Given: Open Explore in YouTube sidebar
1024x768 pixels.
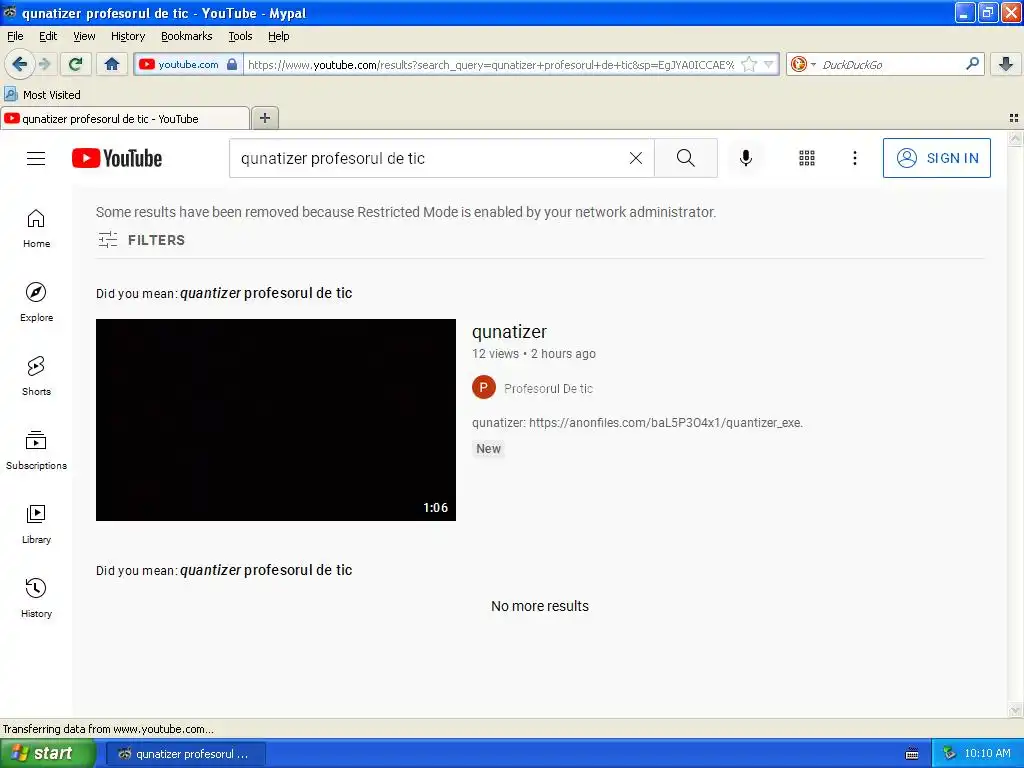Looking at the screenshot, I should coord(36,302).
